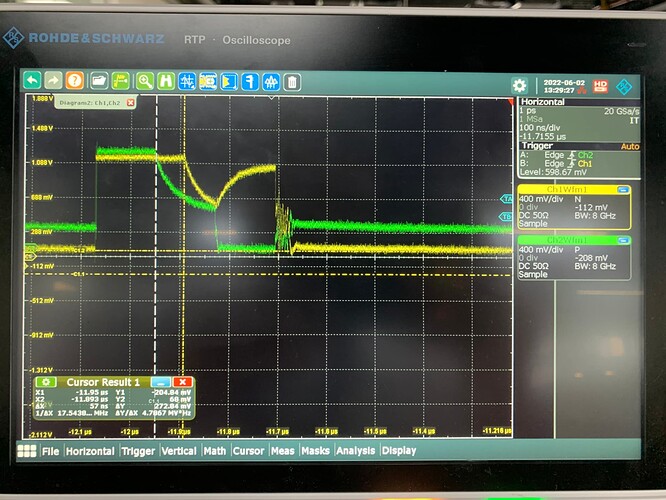Minimize the Ch2Wfm1 signal box
Screen dimensions: 666x500
point(623,240)
